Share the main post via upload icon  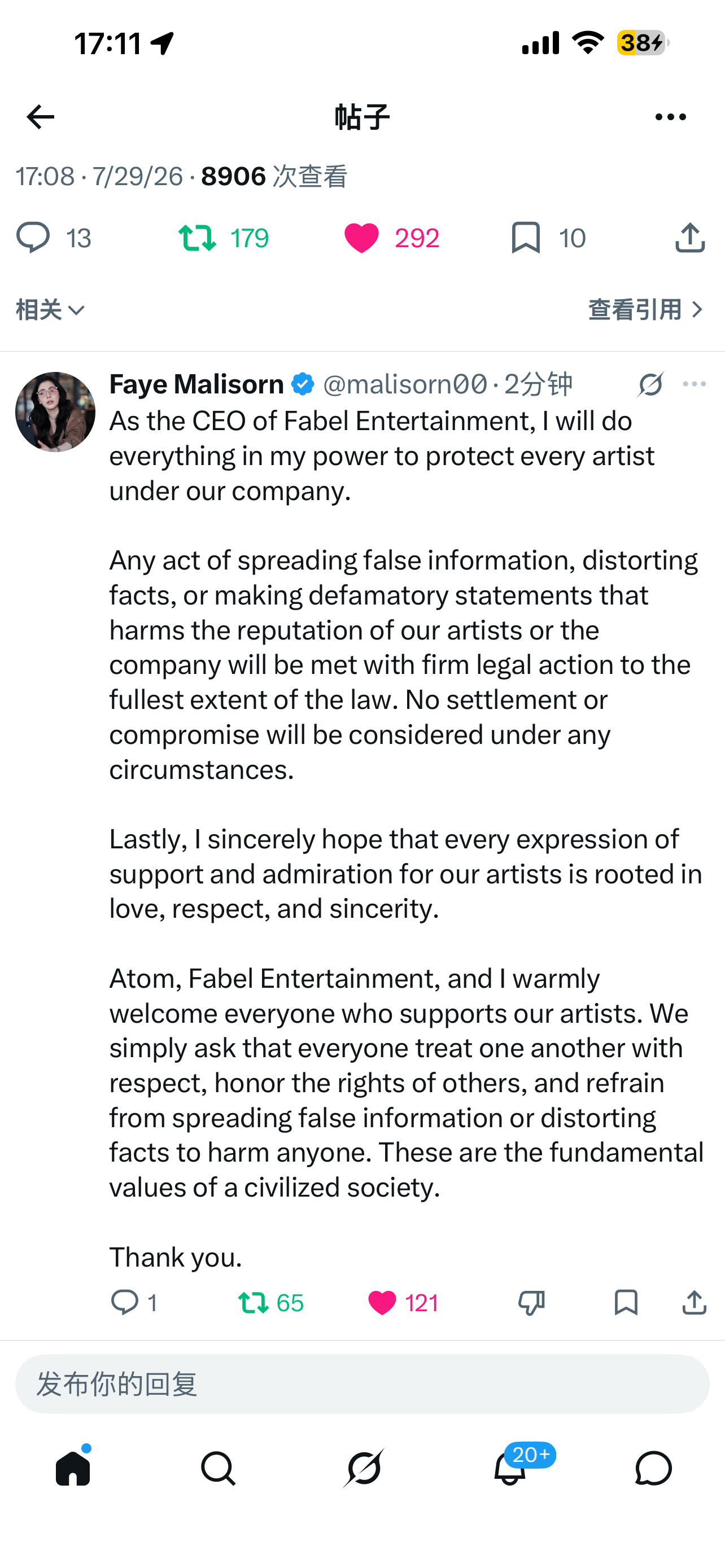click(689, 238)
